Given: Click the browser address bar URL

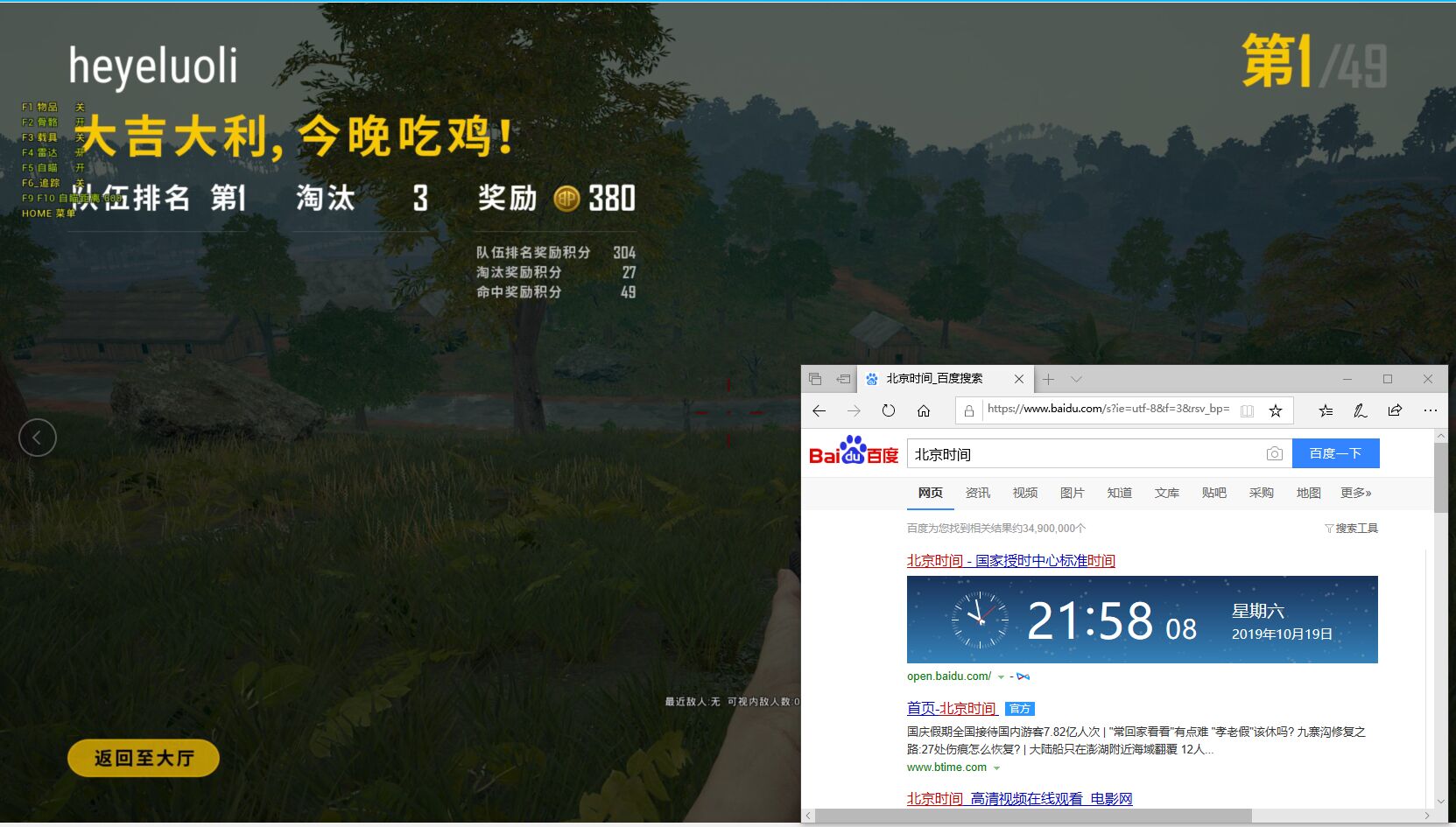Looking at the screenshot, I should pos(1108,409).
